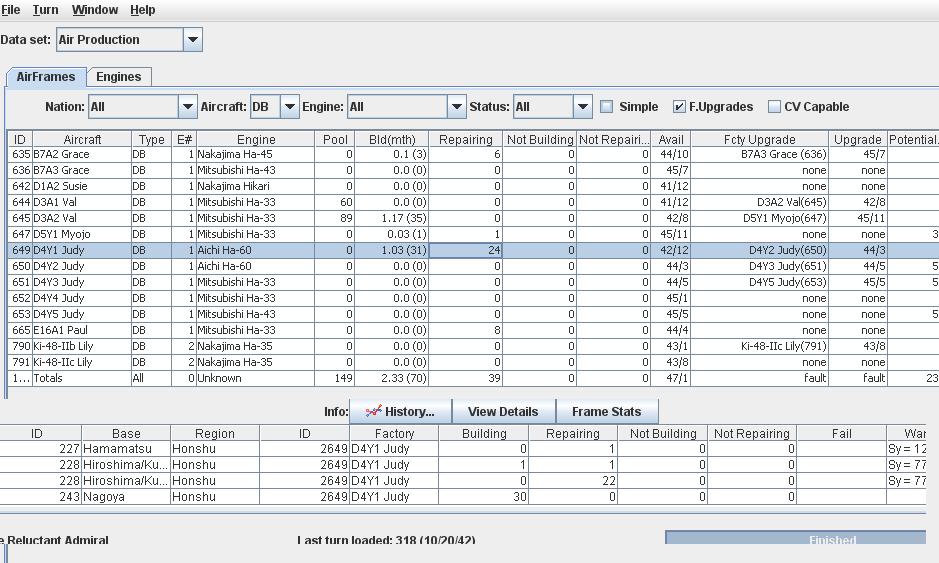The width and height of the screenshot is (939, 563).
Task: Click the Building value 30 for Nagoya
Action: pyautogui.click(x=484, y=497)
